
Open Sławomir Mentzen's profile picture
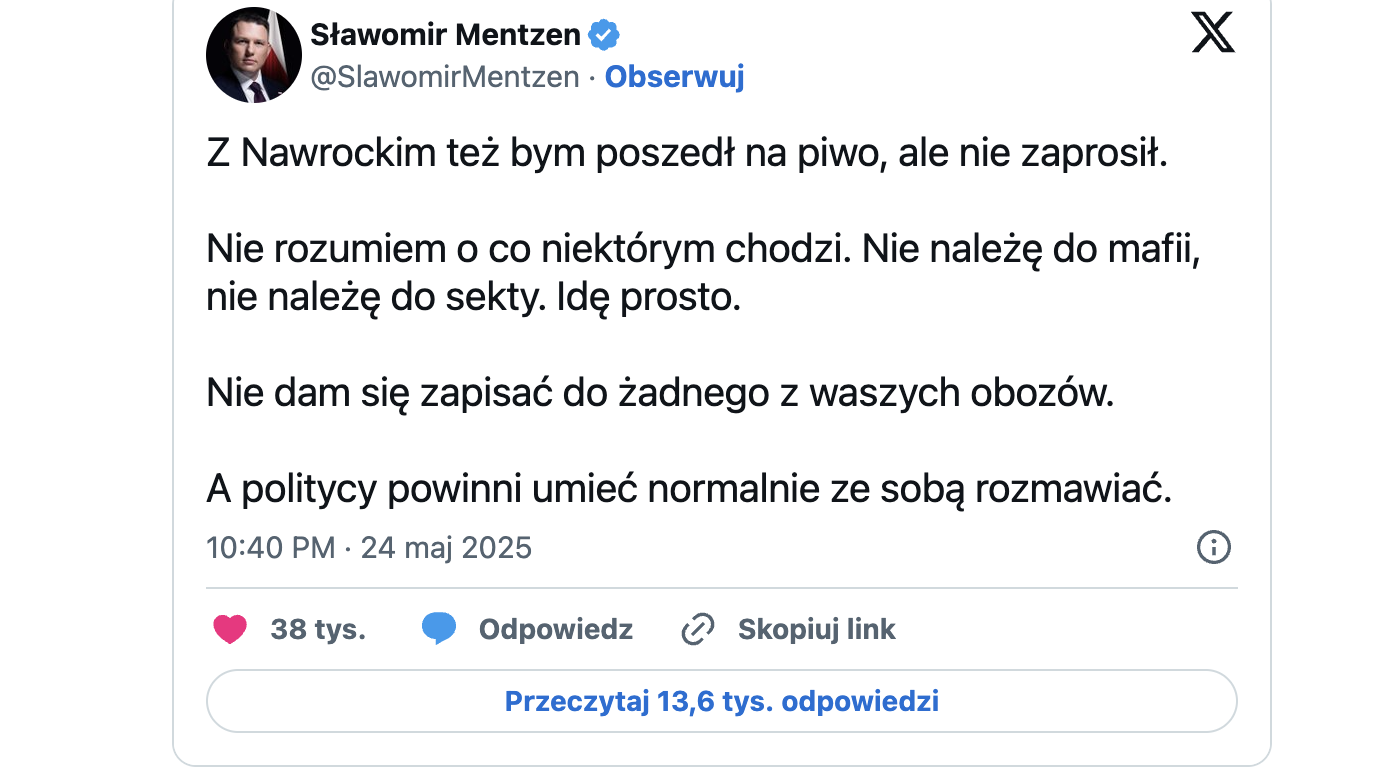pos(254,55)
